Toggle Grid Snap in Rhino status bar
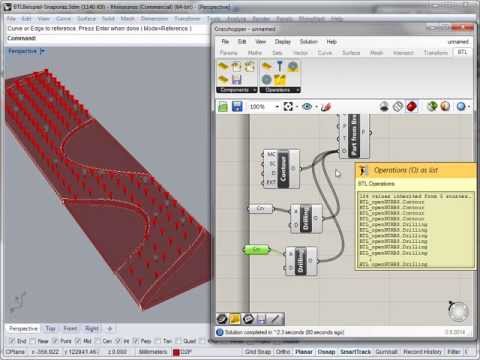 tap(258, 352)
